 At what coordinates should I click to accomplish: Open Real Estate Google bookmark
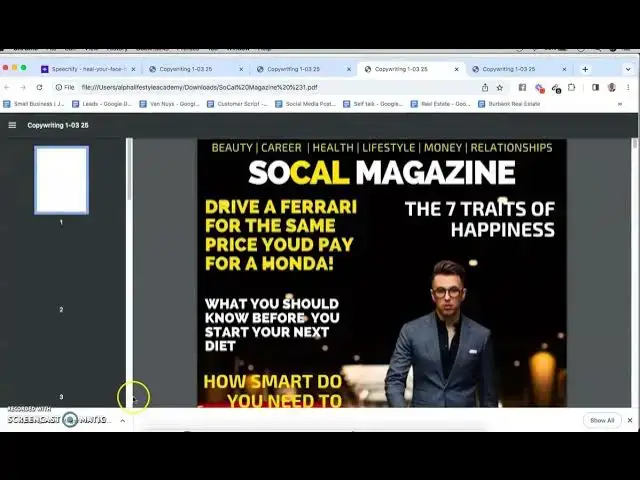[441, 104]
